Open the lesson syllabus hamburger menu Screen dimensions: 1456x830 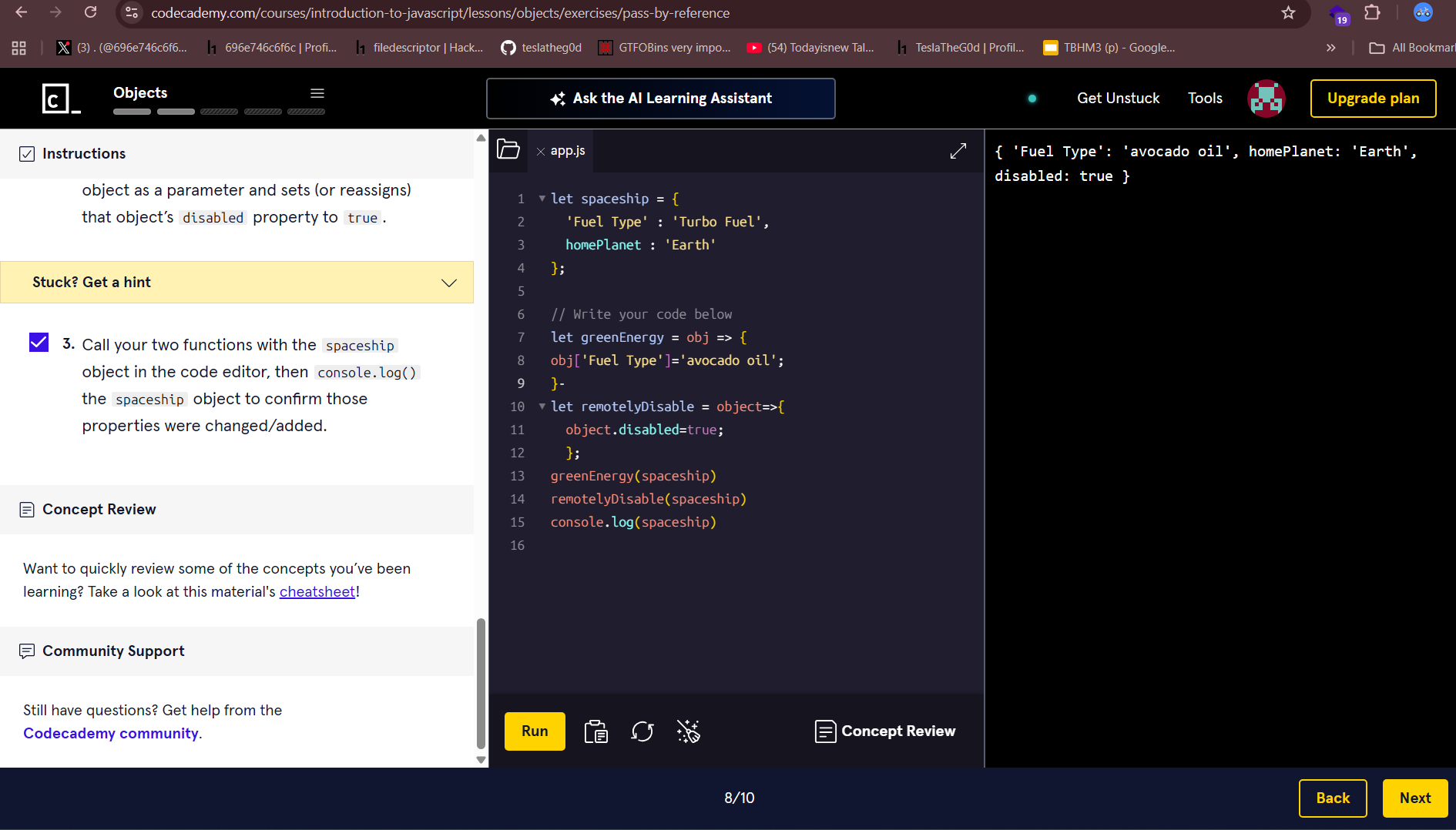317,93
